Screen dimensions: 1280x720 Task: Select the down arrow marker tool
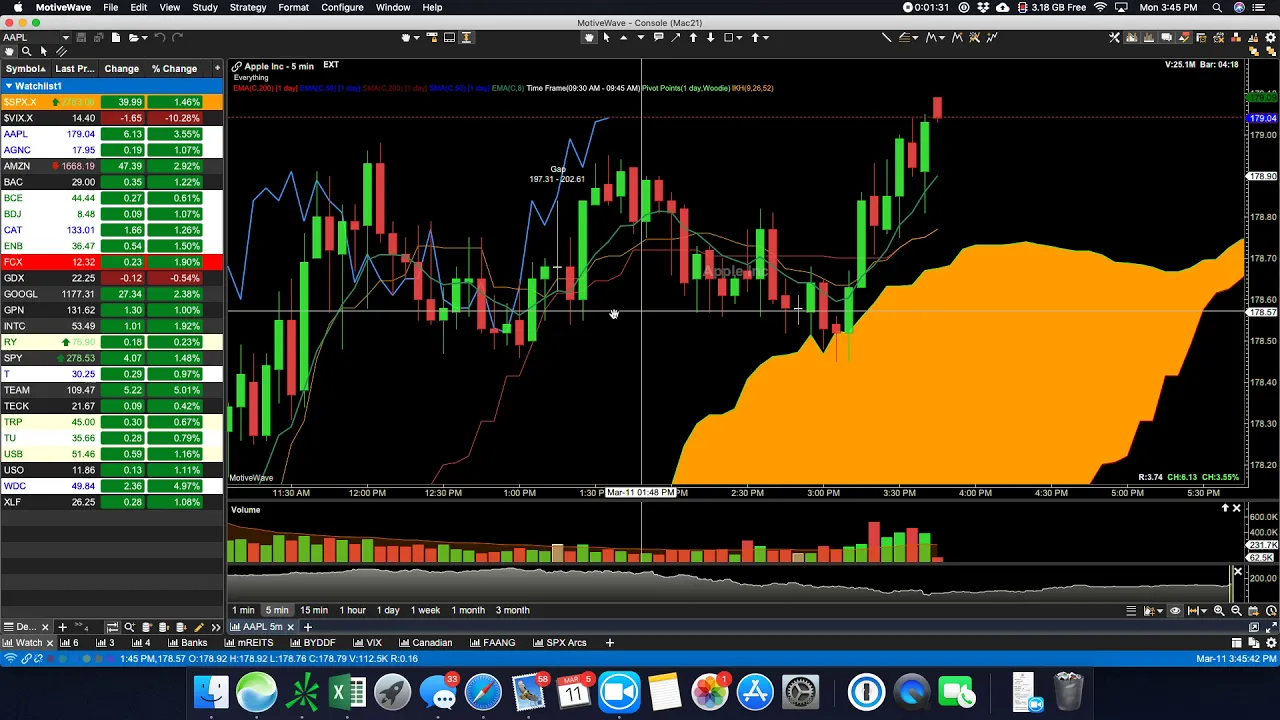710,37
